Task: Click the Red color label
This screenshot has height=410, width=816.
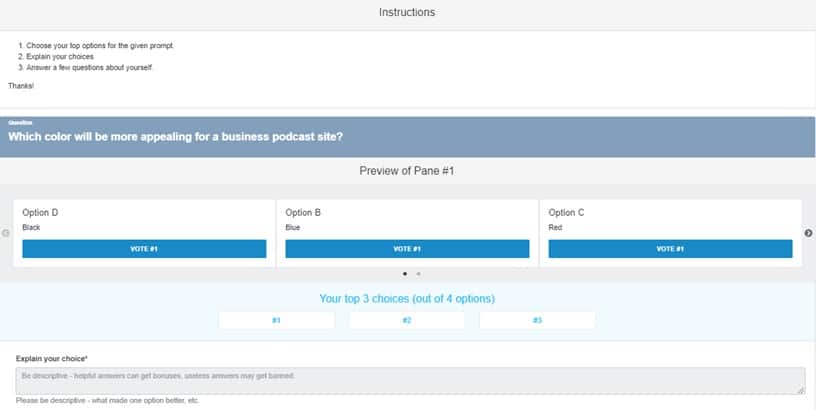Action: (554, 227)
